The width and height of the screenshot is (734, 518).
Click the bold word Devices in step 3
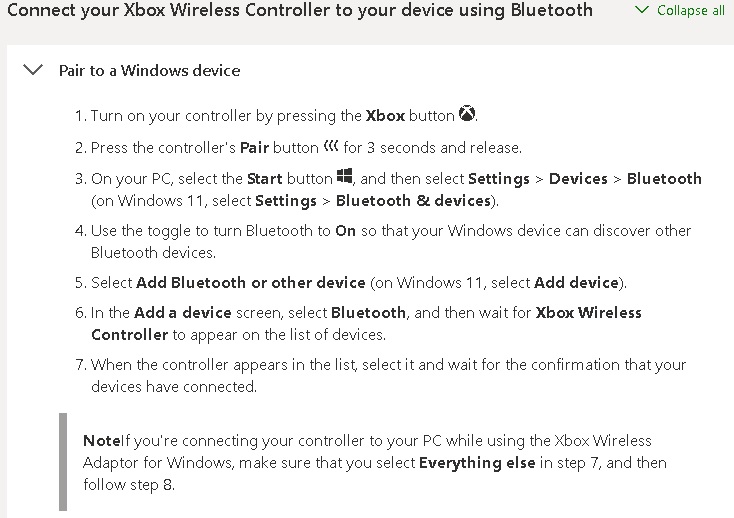578,179
